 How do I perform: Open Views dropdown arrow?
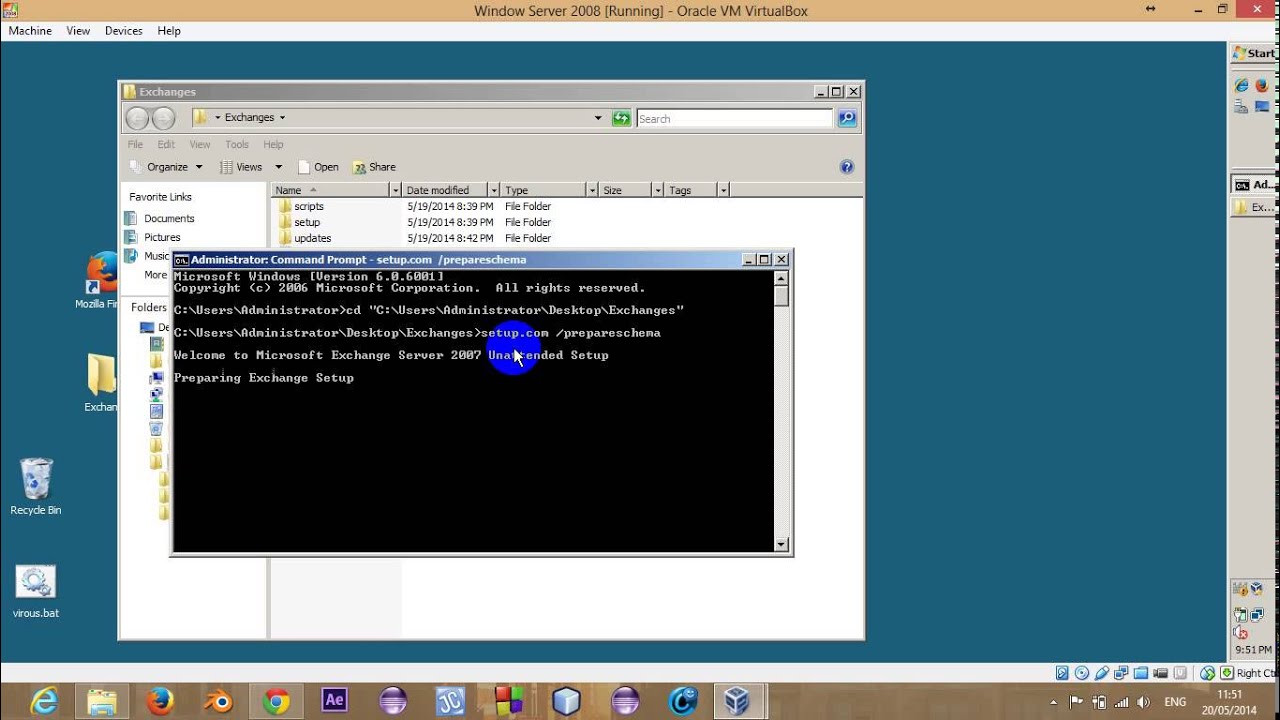[278, 167]
